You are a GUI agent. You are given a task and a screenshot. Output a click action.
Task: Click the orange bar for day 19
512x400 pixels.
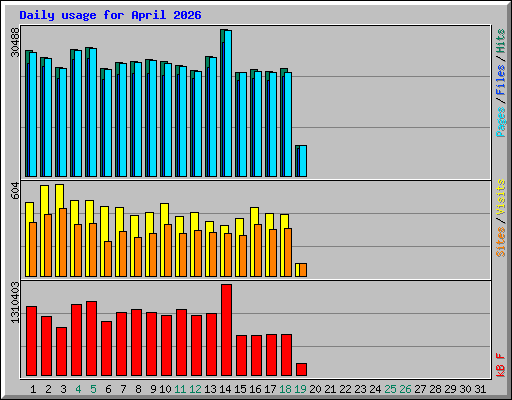pos(303,270)
